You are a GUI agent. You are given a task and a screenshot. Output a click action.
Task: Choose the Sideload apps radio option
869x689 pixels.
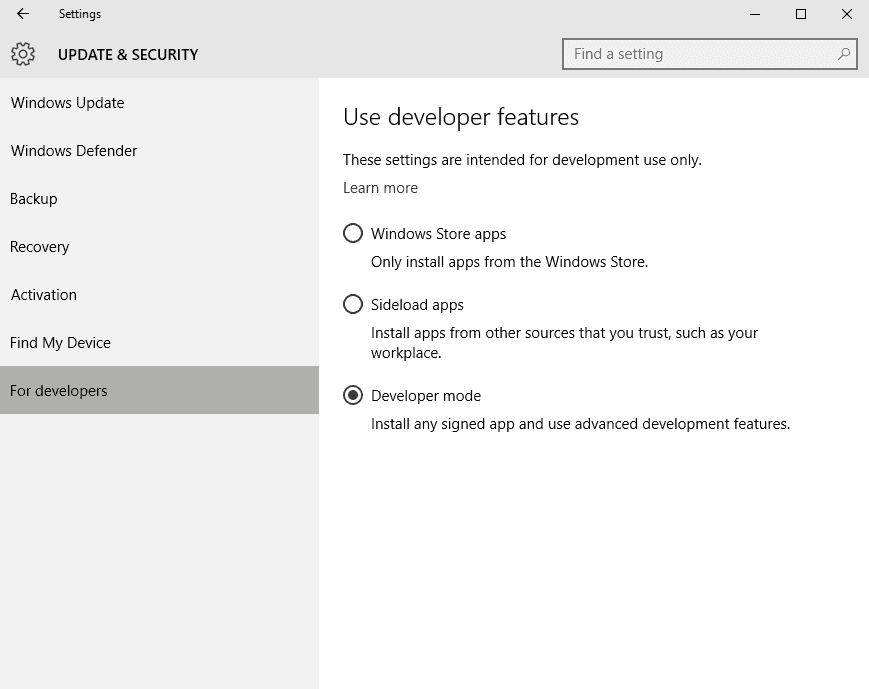(353, 305)
